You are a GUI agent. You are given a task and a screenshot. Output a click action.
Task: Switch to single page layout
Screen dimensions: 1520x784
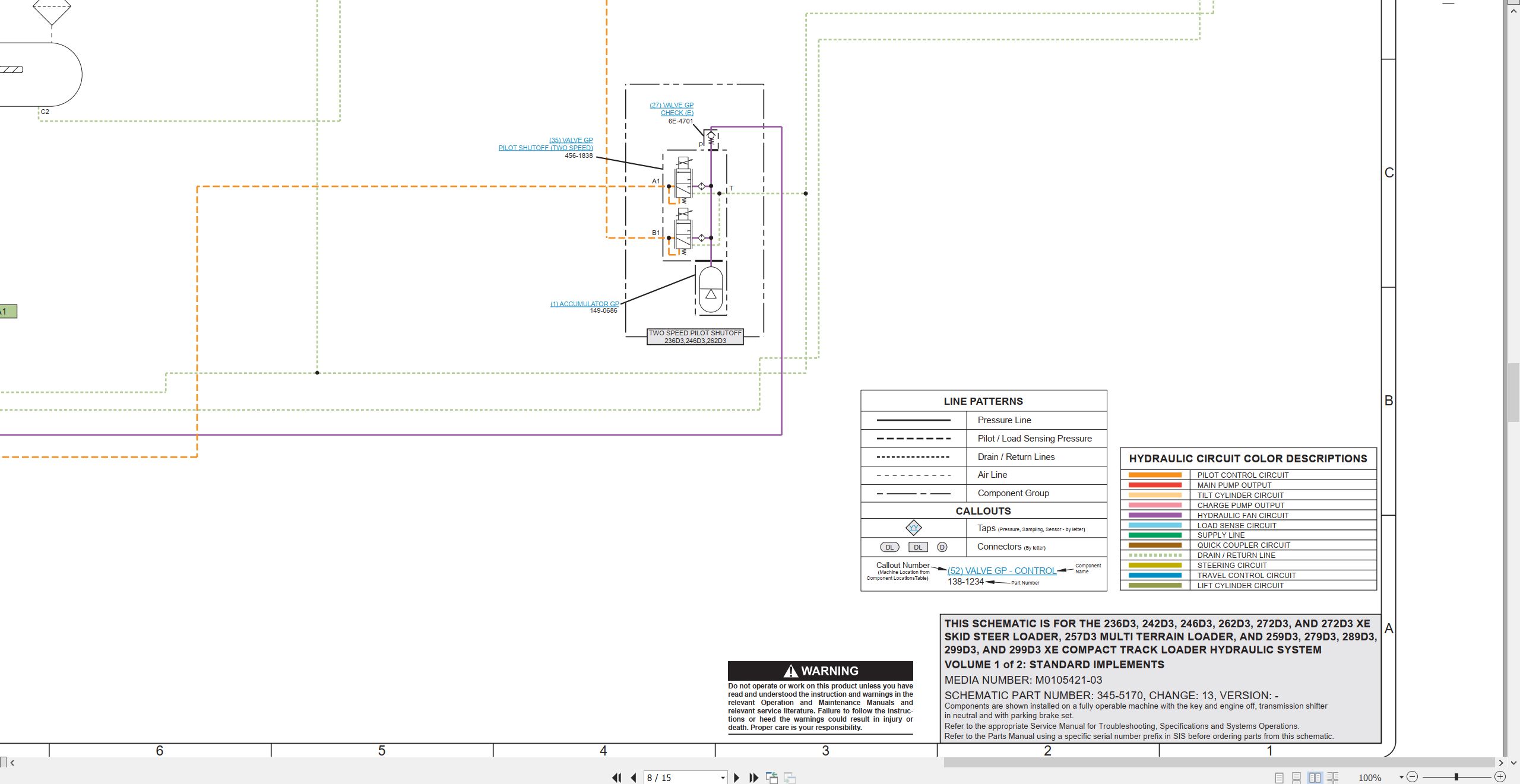coord(1279,777)
